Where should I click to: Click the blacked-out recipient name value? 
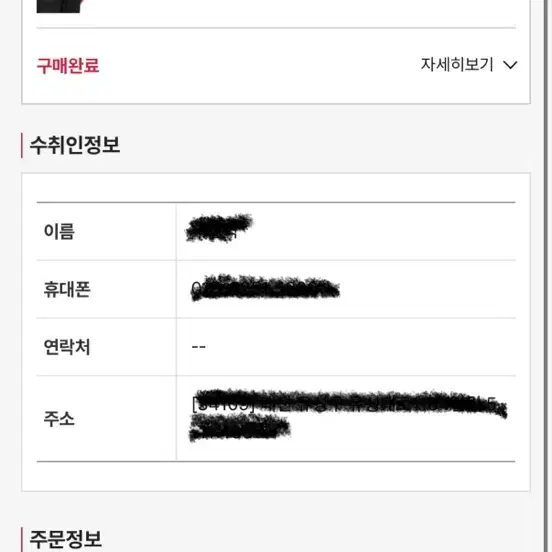coord(219,228)
